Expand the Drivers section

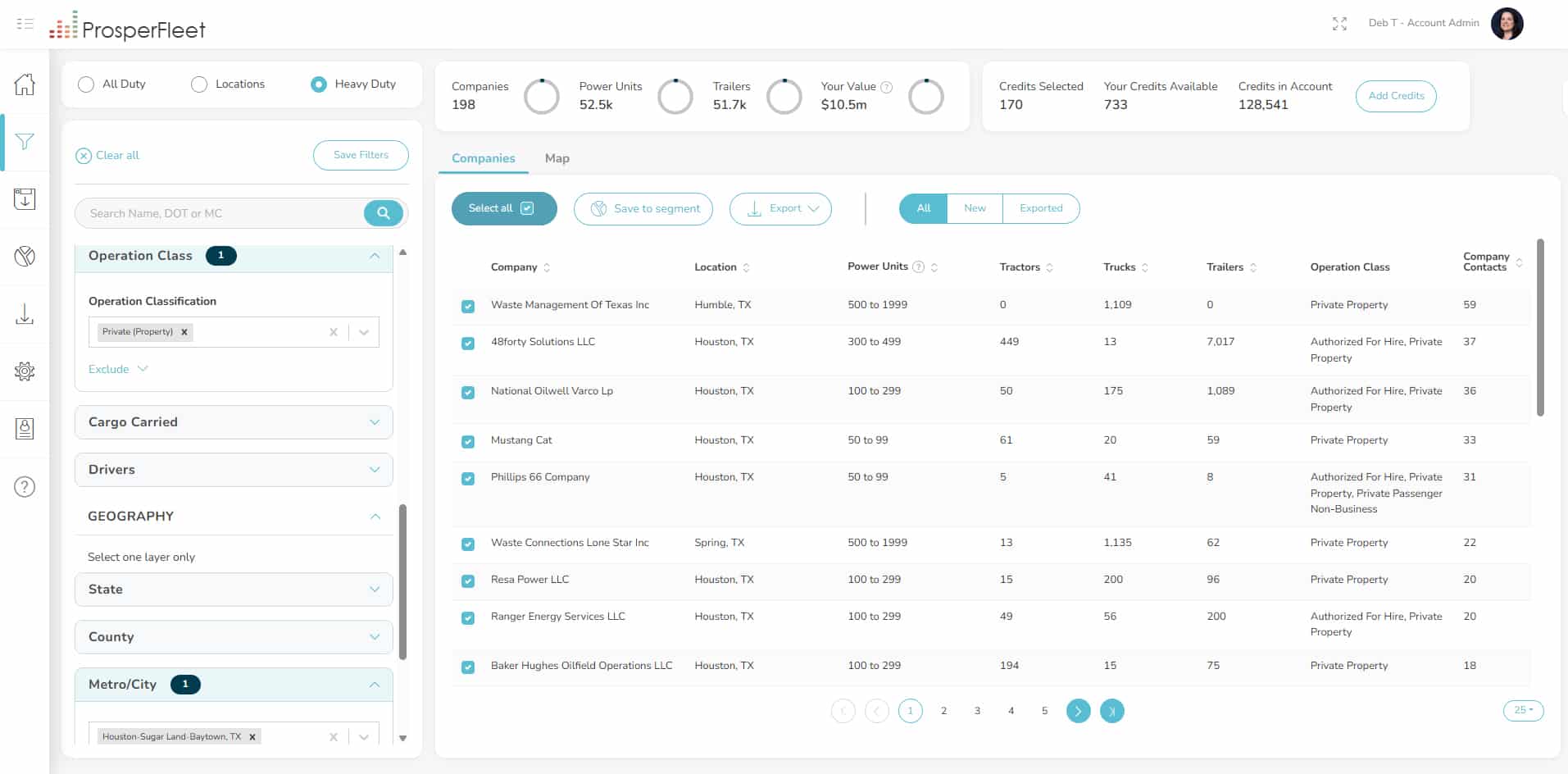click(x=234, y=470)
